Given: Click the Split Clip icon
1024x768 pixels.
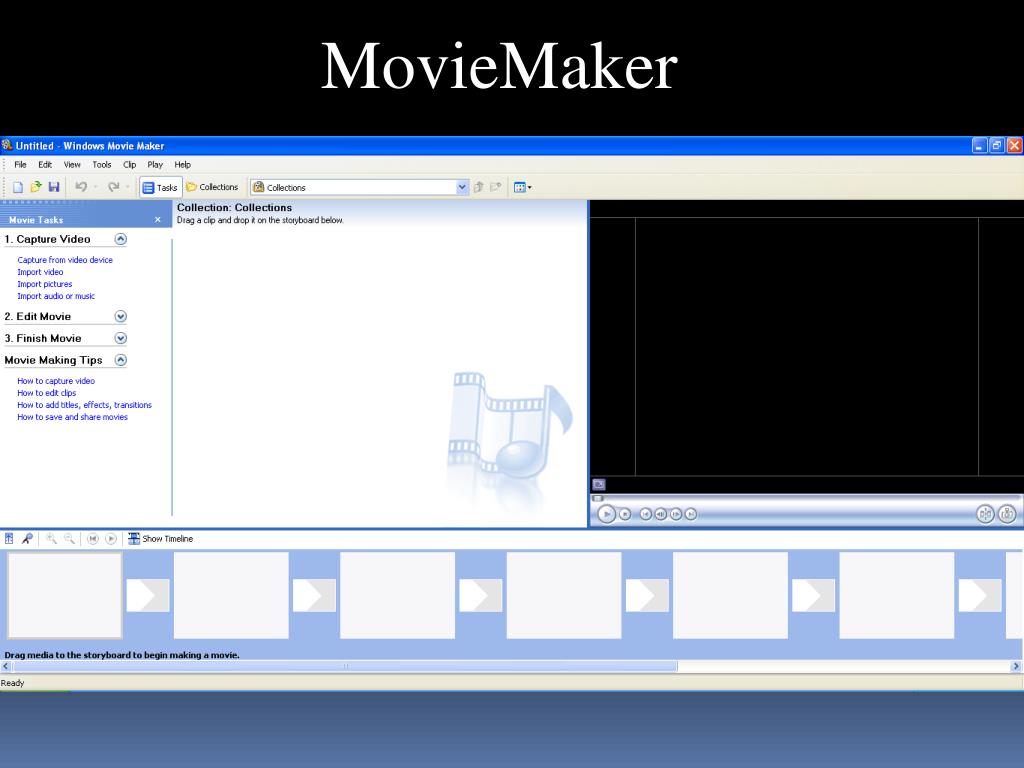Looking at the screenshot, I should (x=985, y=515).
